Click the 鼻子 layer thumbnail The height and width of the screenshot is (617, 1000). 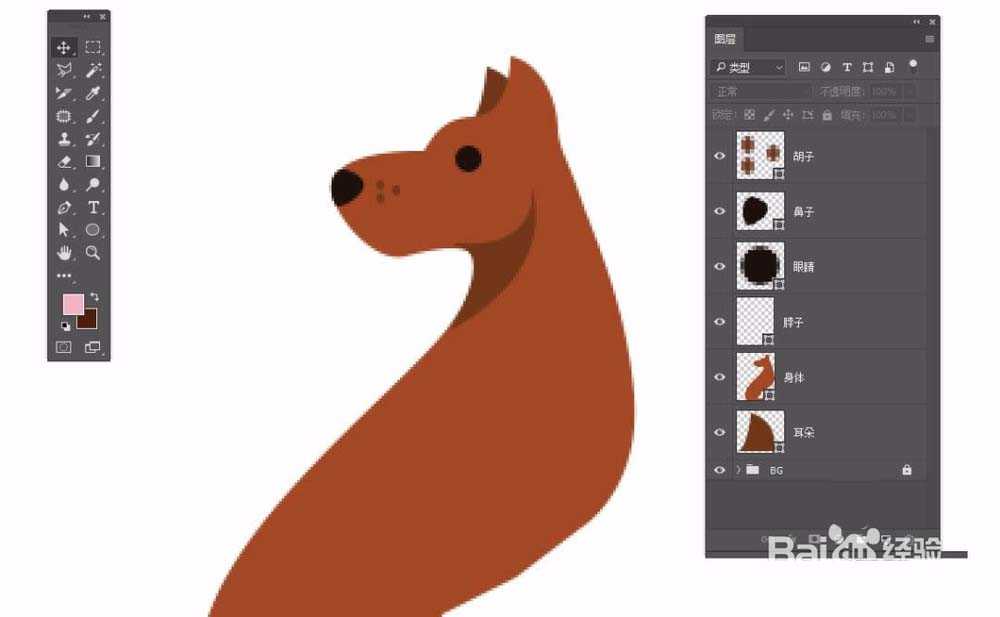pyautogui.click(x=756, y=211)
